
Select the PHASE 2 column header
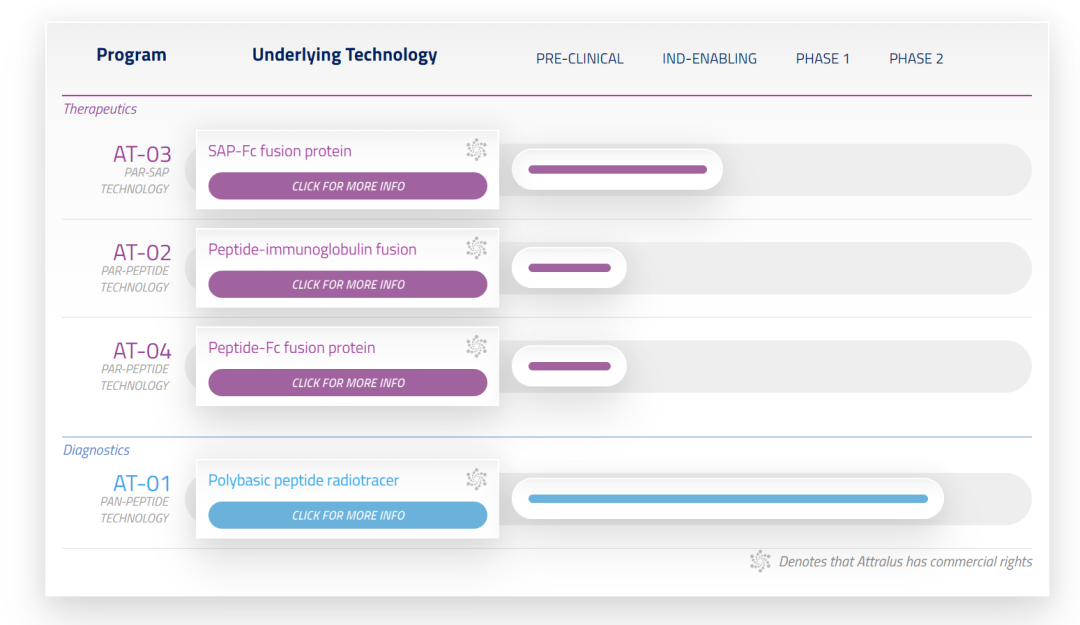pyautogui.click(x=916, y=59)
